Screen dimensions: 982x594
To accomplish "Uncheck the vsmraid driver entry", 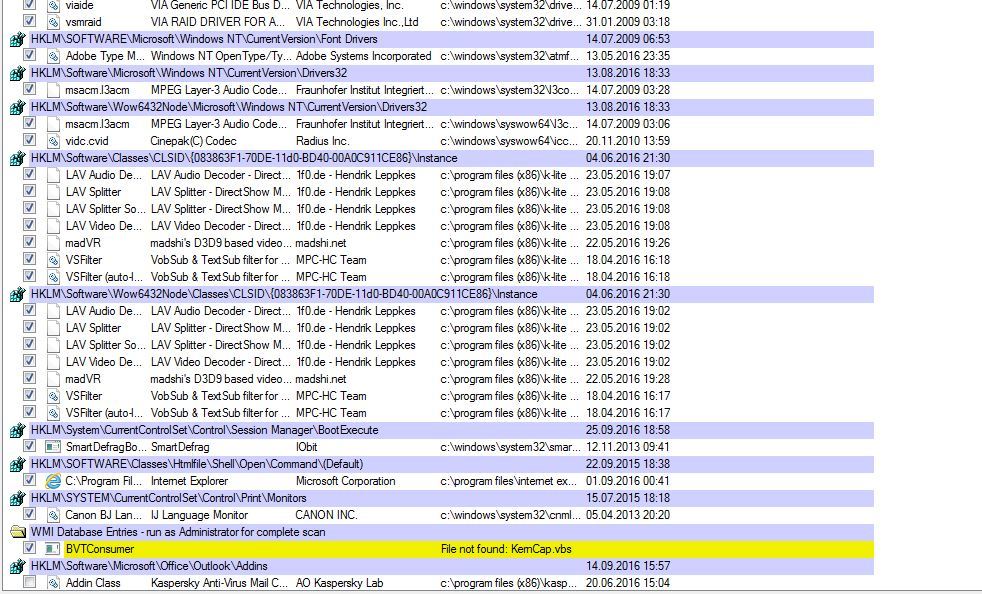I will tap(29, 21).
